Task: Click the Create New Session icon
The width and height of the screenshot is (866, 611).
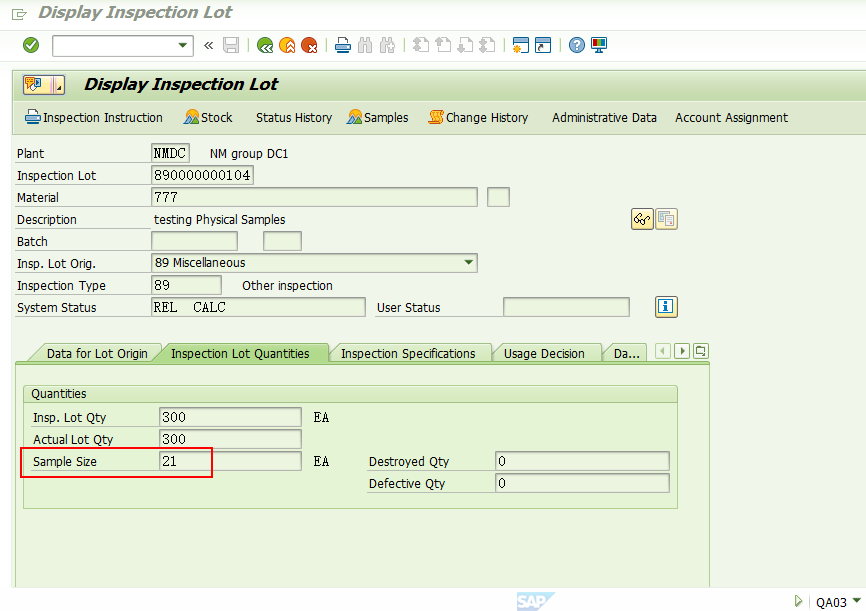Action: coord(521,45)
